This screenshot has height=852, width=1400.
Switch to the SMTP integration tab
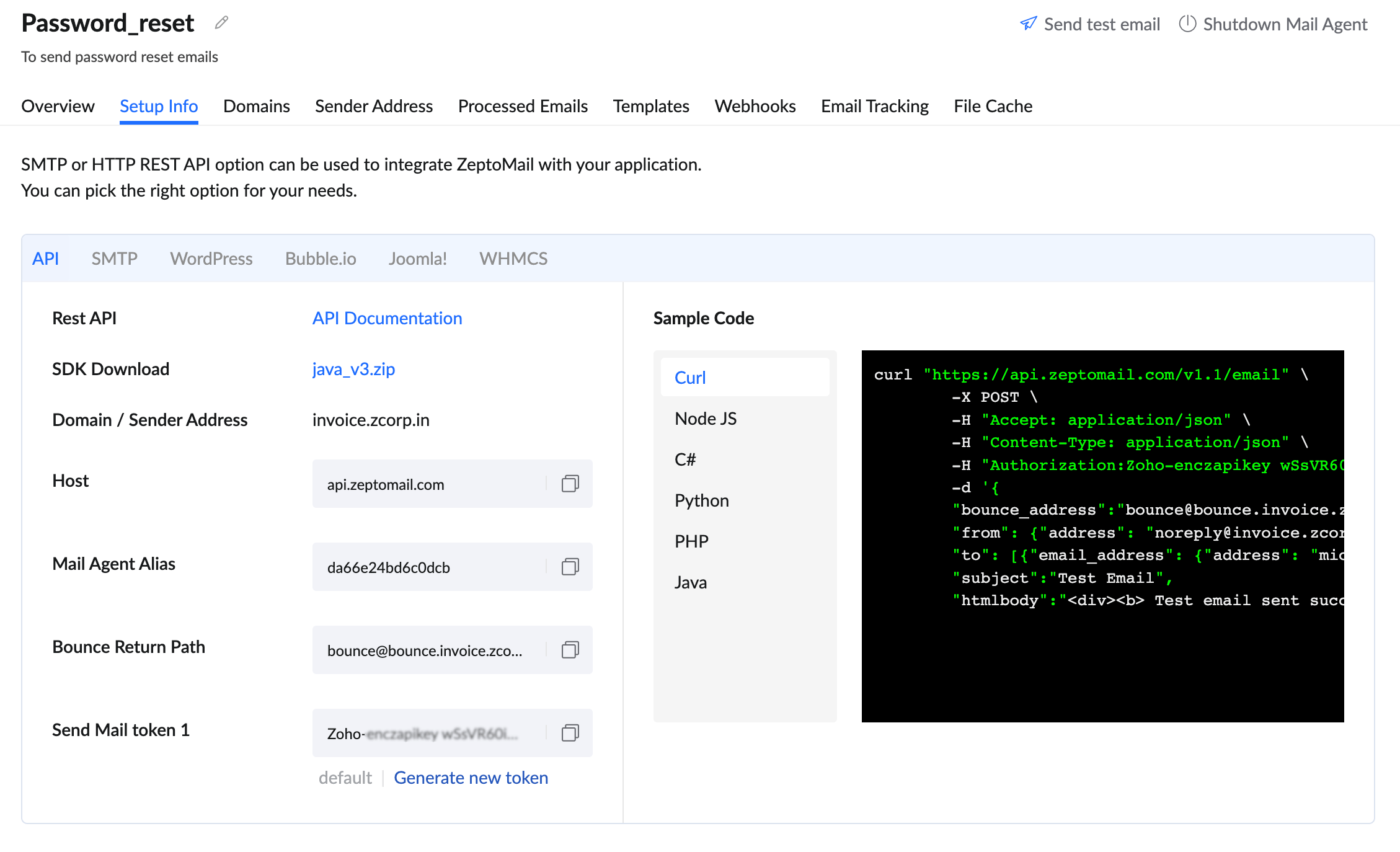coord(114,259)
